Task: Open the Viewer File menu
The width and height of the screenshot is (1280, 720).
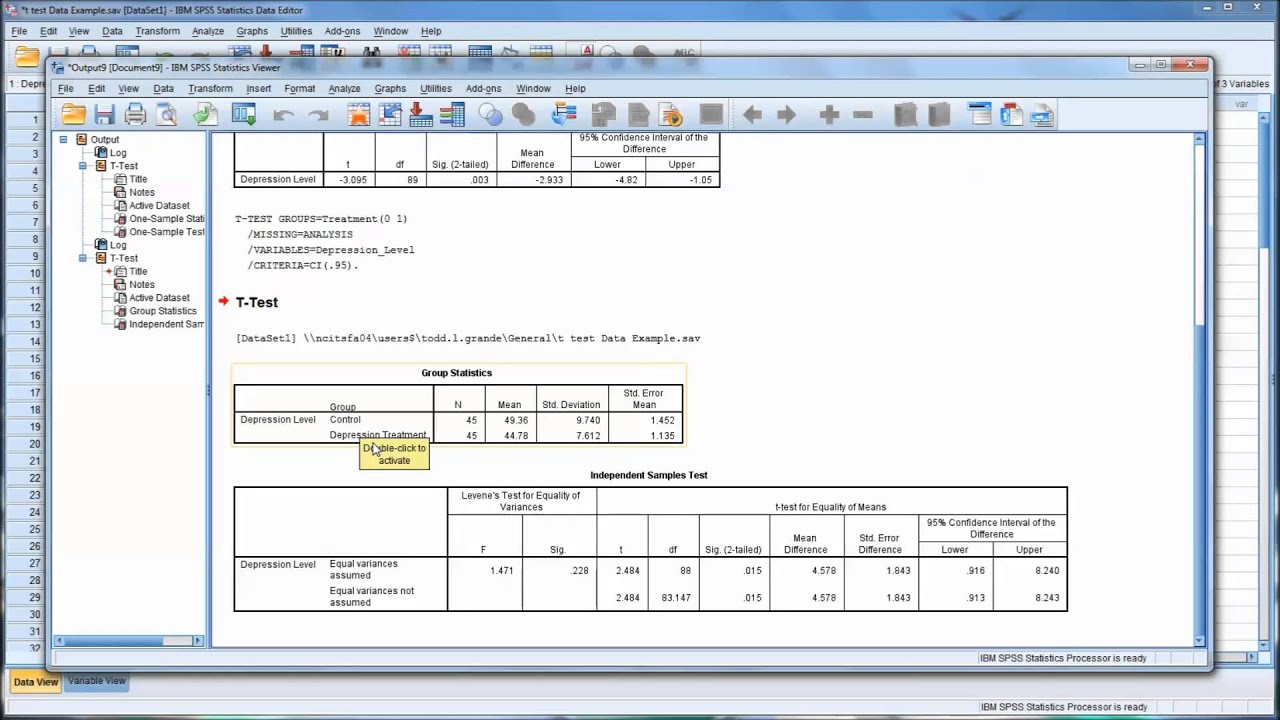Action: pos(65,88)
